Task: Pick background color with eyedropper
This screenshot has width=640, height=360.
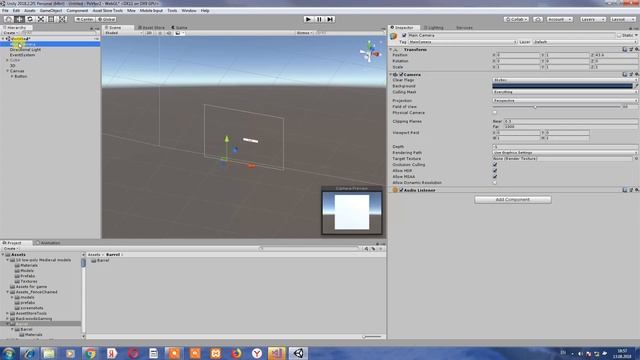Action: (636, 86)
